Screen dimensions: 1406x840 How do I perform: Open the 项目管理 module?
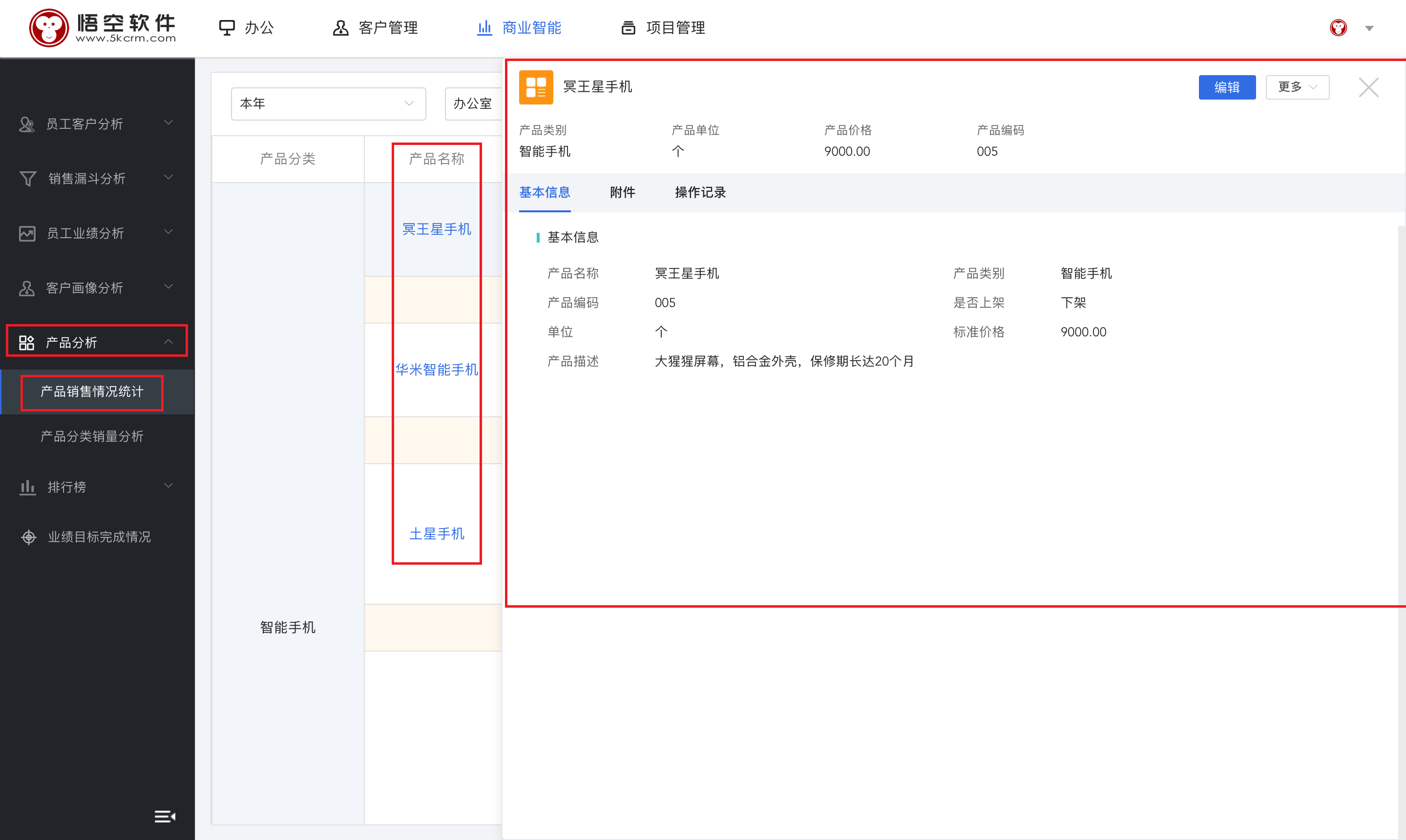coord(663,28)
